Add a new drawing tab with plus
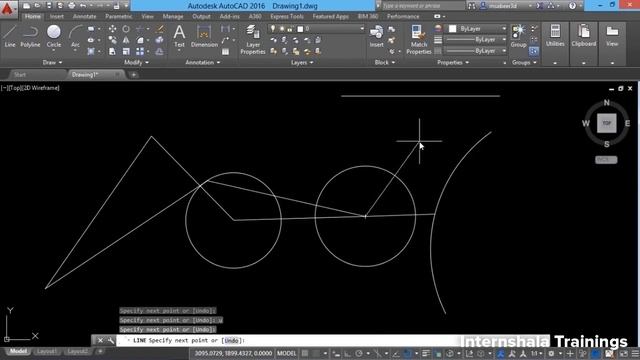 tap(133, 75)
